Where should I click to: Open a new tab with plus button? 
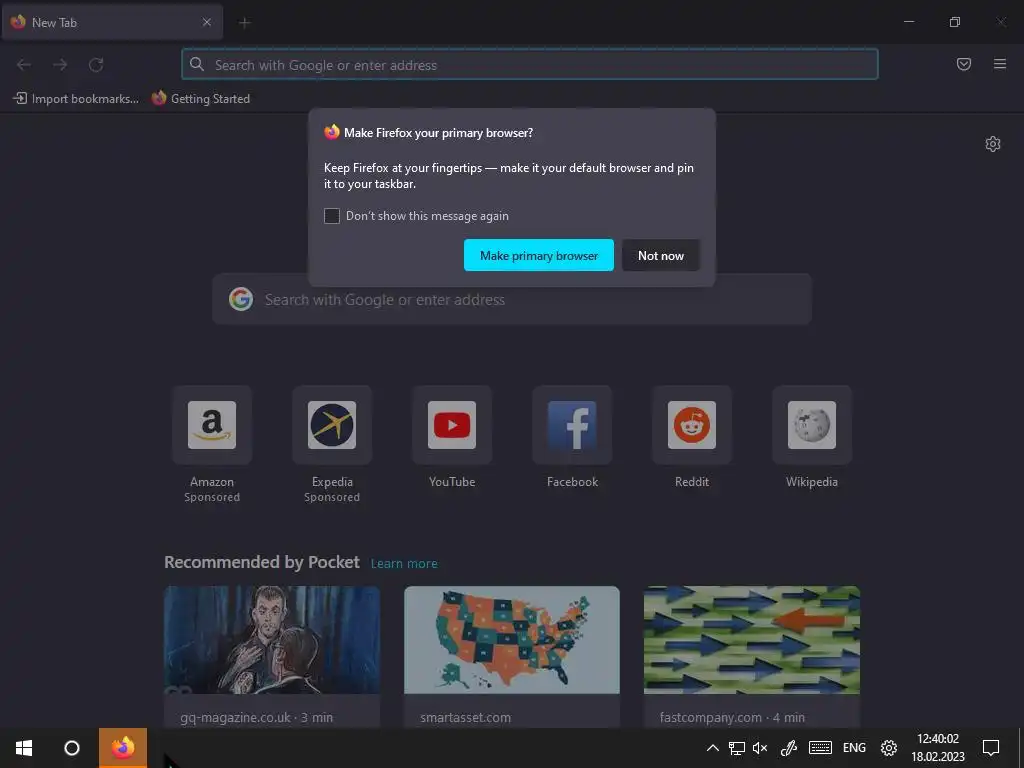point(245,23)
